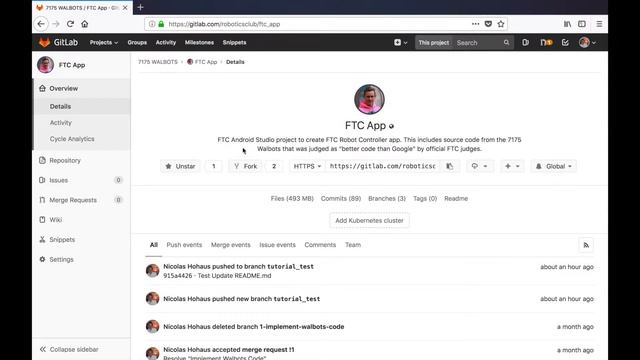Viewport: 640px width, 360px height.
Task: Go back with the browser back arrow
Action: (x=41, y=24)
